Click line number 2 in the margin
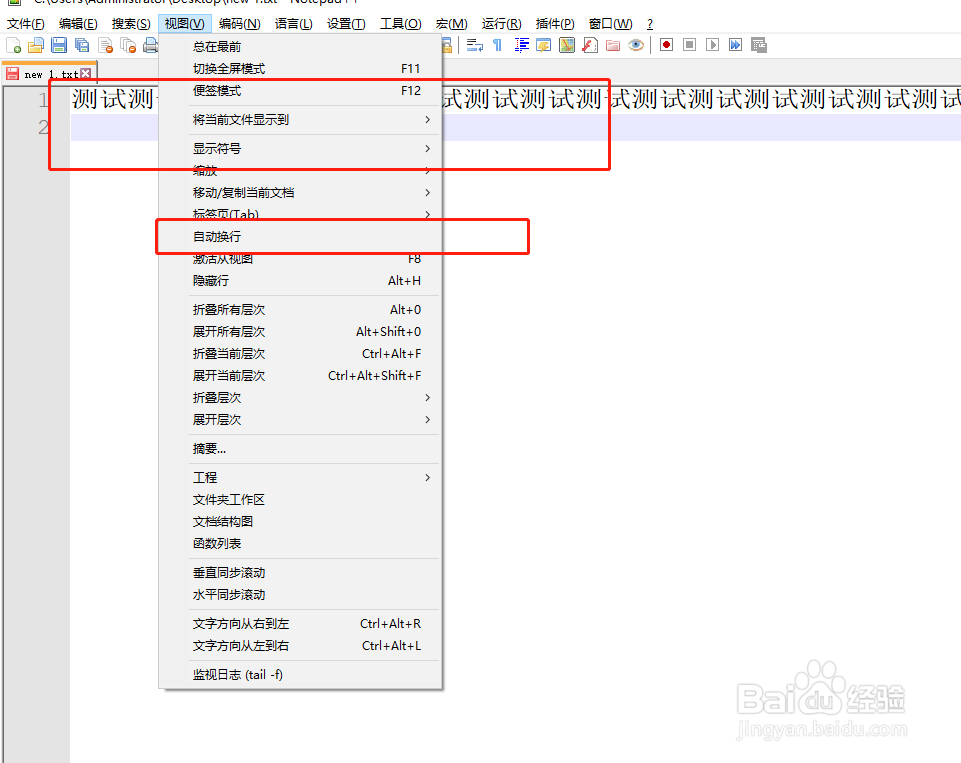Viewport: 961px width, 763px height. click(x=42, y=126)
